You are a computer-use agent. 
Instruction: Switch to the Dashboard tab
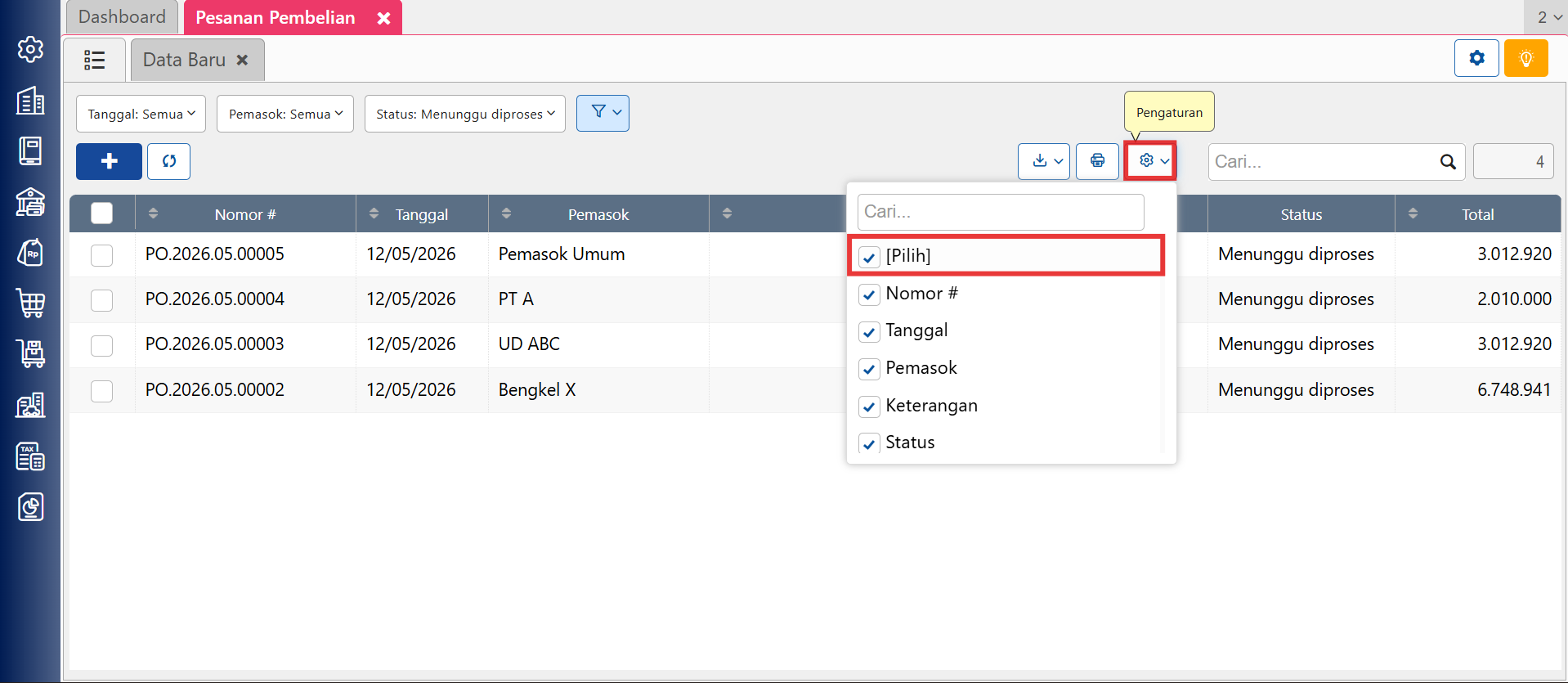point(122,17)
